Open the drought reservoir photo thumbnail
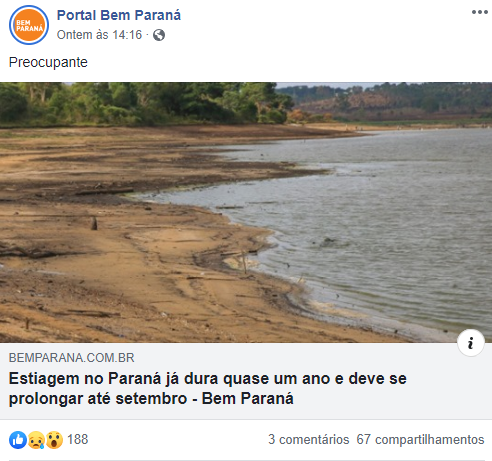Screen dimensions: 492x461 point(246,212)
